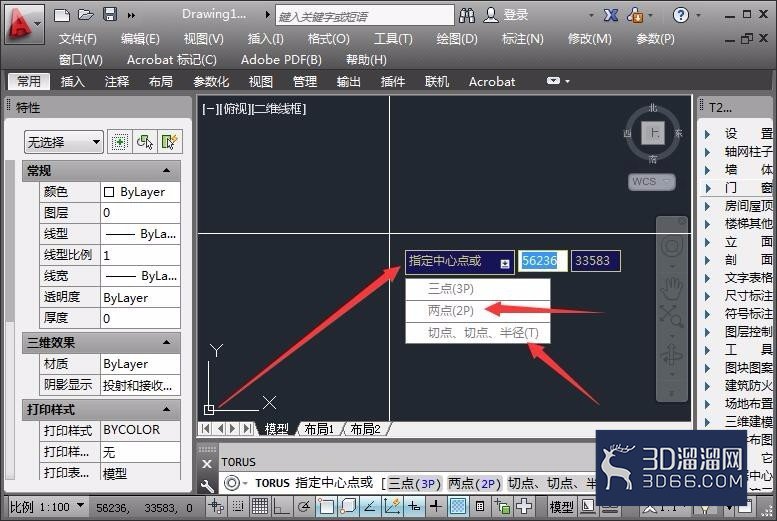Click the Help question mark icon
The image size is (777, 521).
pos(681,15)
